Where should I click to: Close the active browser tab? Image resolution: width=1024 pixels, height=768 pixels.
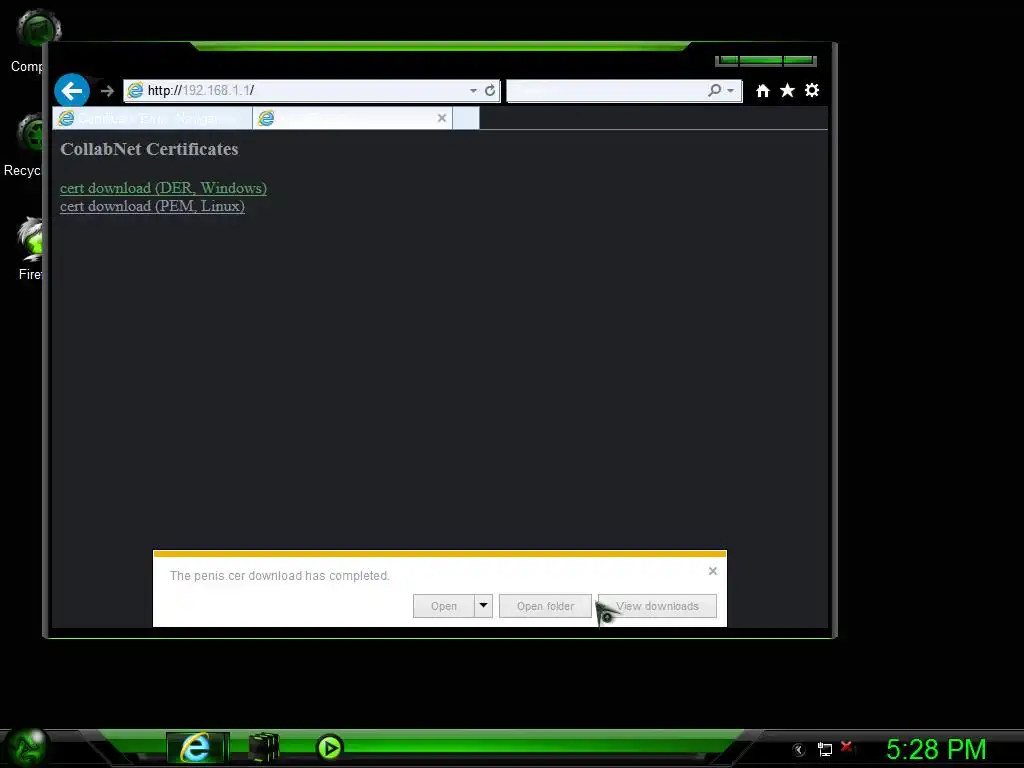(x=442, y=118)
